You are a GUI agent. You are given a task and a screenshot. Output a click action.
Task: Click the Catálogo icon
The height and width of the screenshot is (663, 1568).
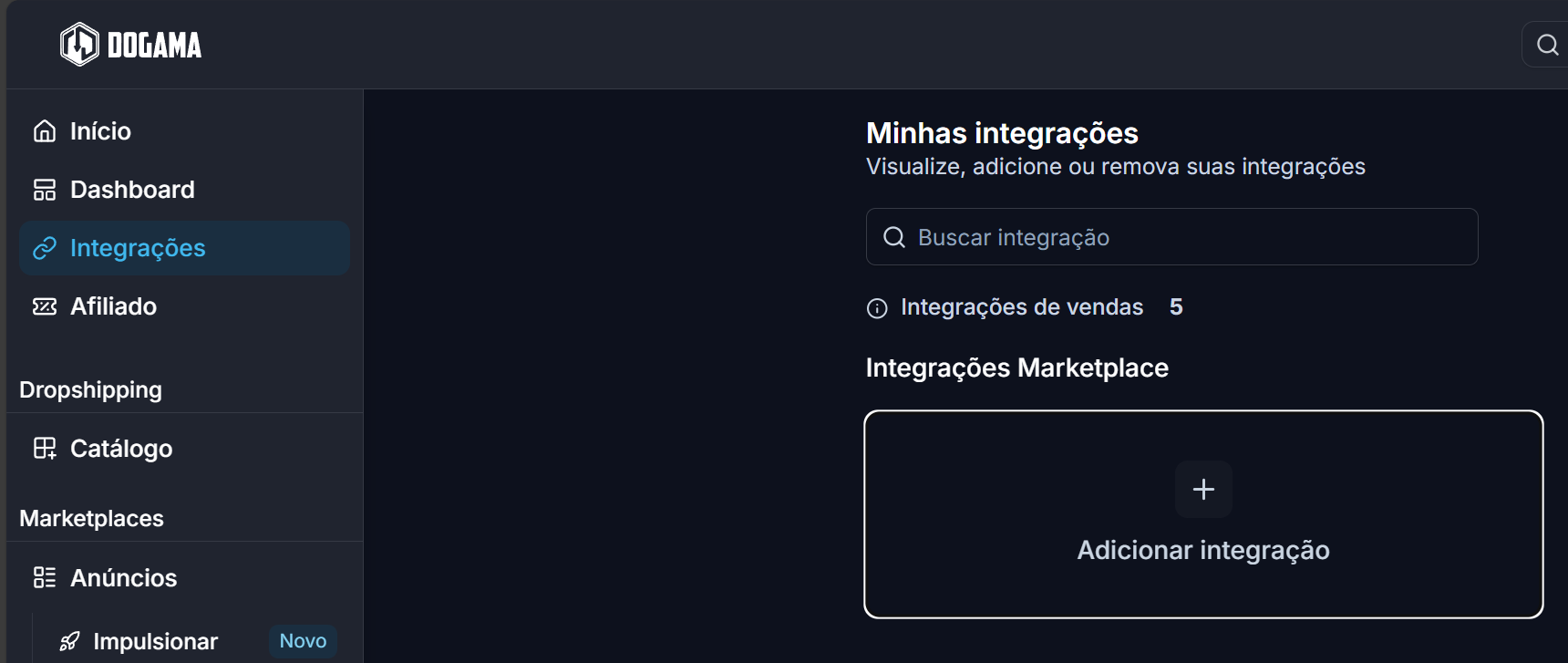[45, 449]
